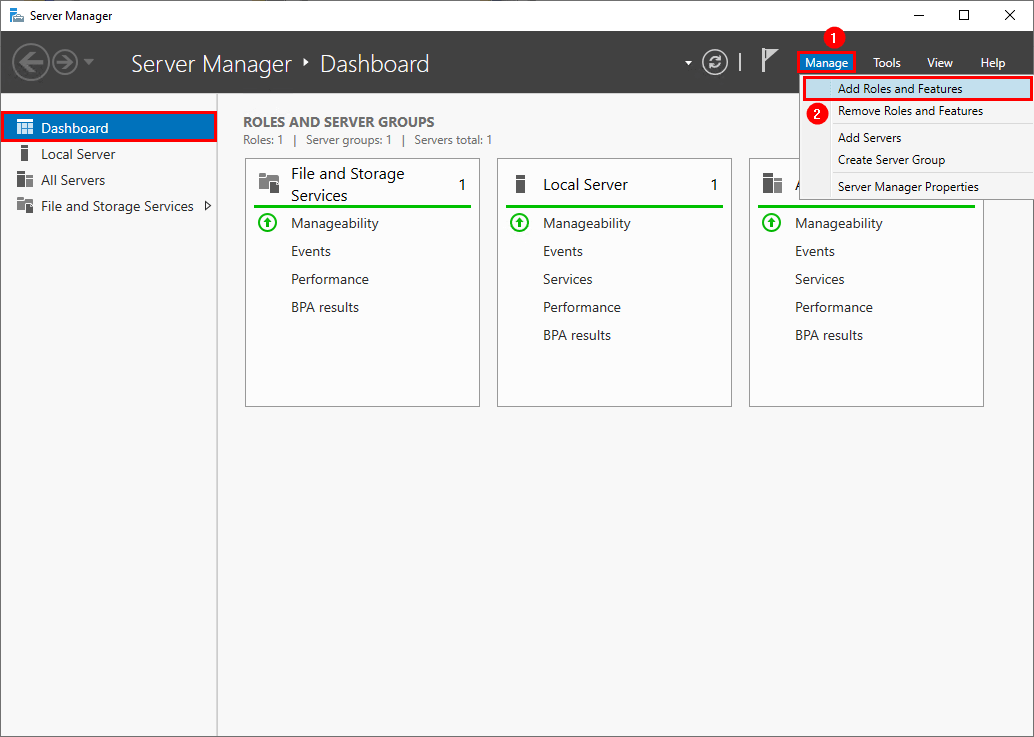Viewport: 1034px width, 737px height.
Task: Click the 'Roles: 1' summary text
Action: click(x=262, y=140)
